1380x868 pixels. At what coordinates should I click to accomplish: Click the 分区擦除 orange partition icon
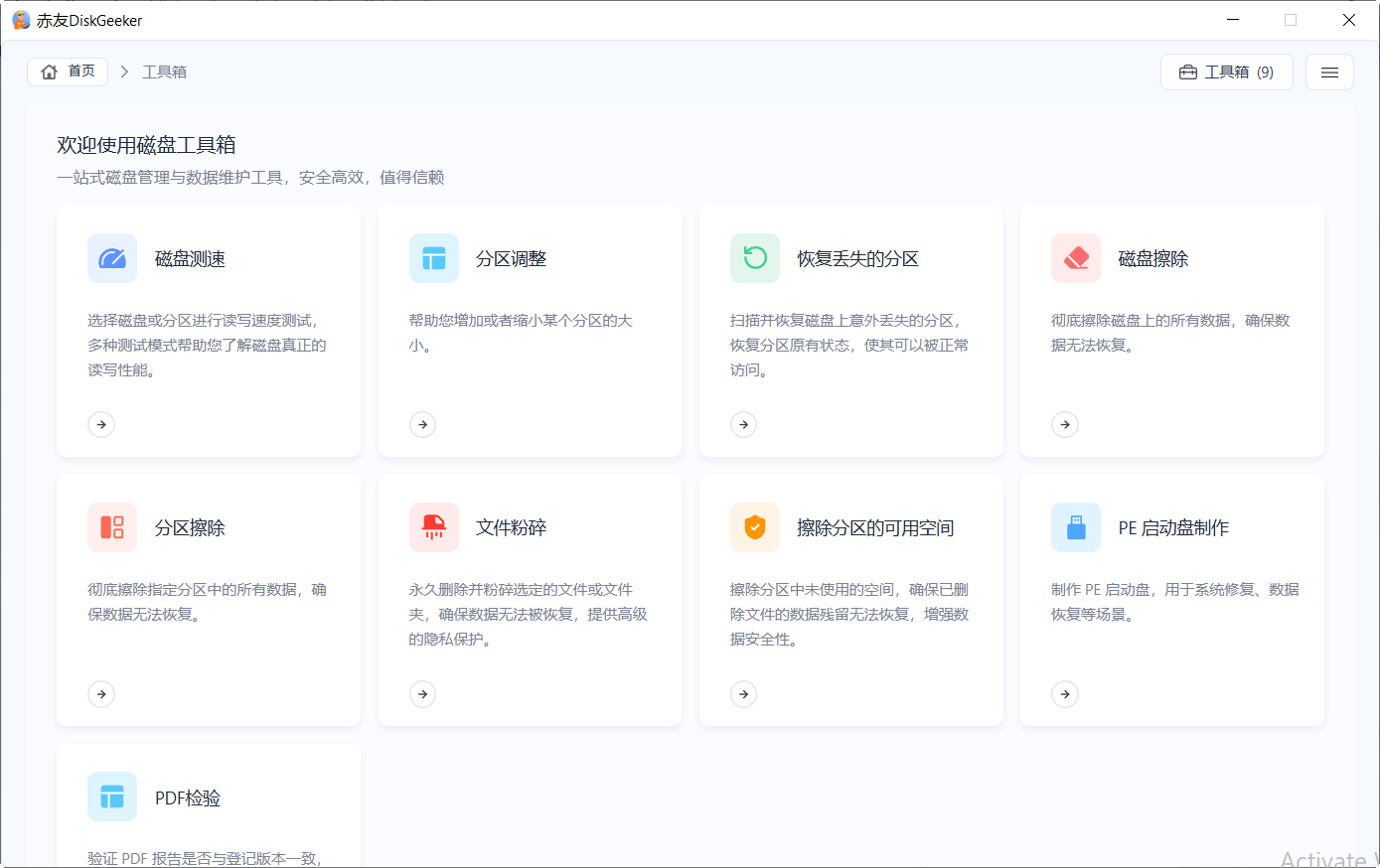click(x=112, y=527)
